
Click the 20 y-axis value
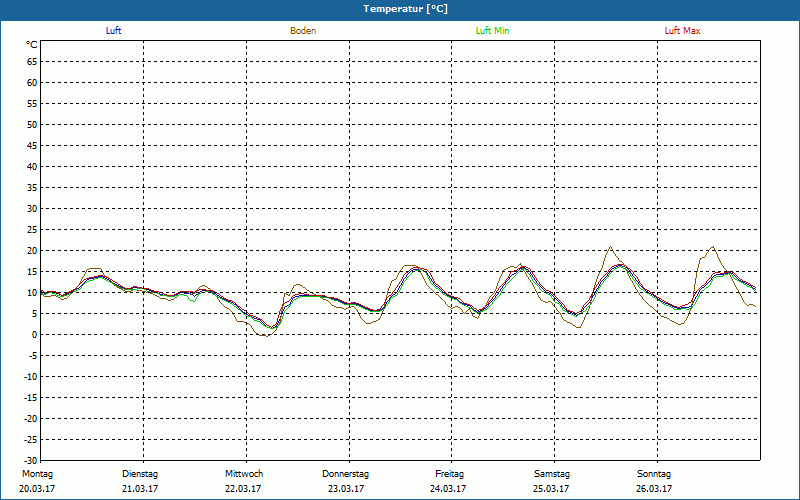pyautogui.click(x=32, y=251)
